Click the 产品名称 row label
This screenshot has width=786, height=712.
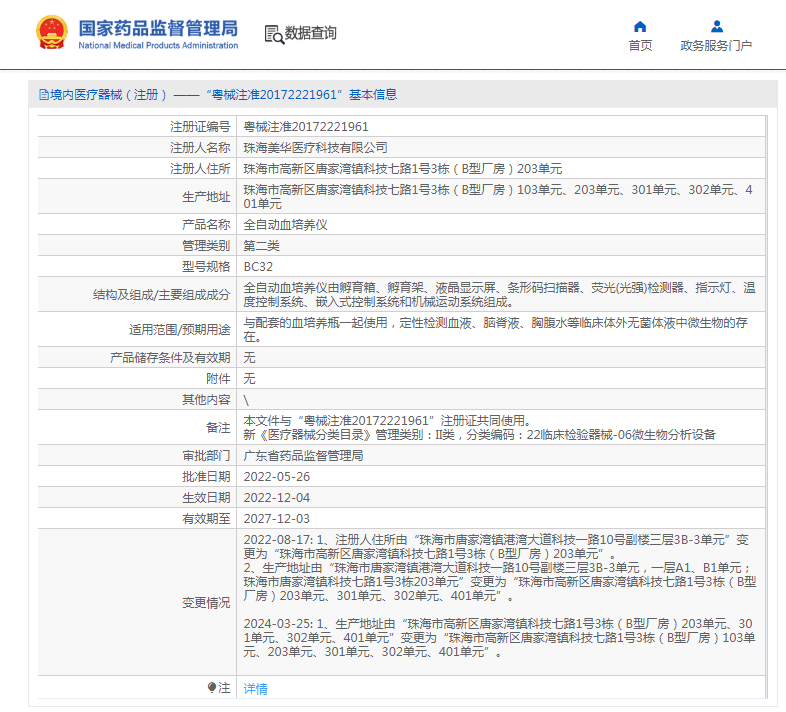pos(206,225)
